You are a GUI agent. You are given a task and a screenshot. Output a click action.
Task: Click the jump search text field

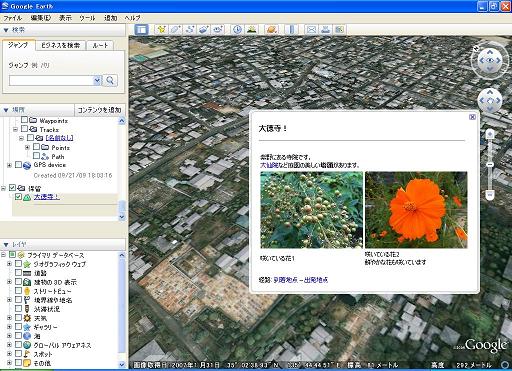[51, 80]
